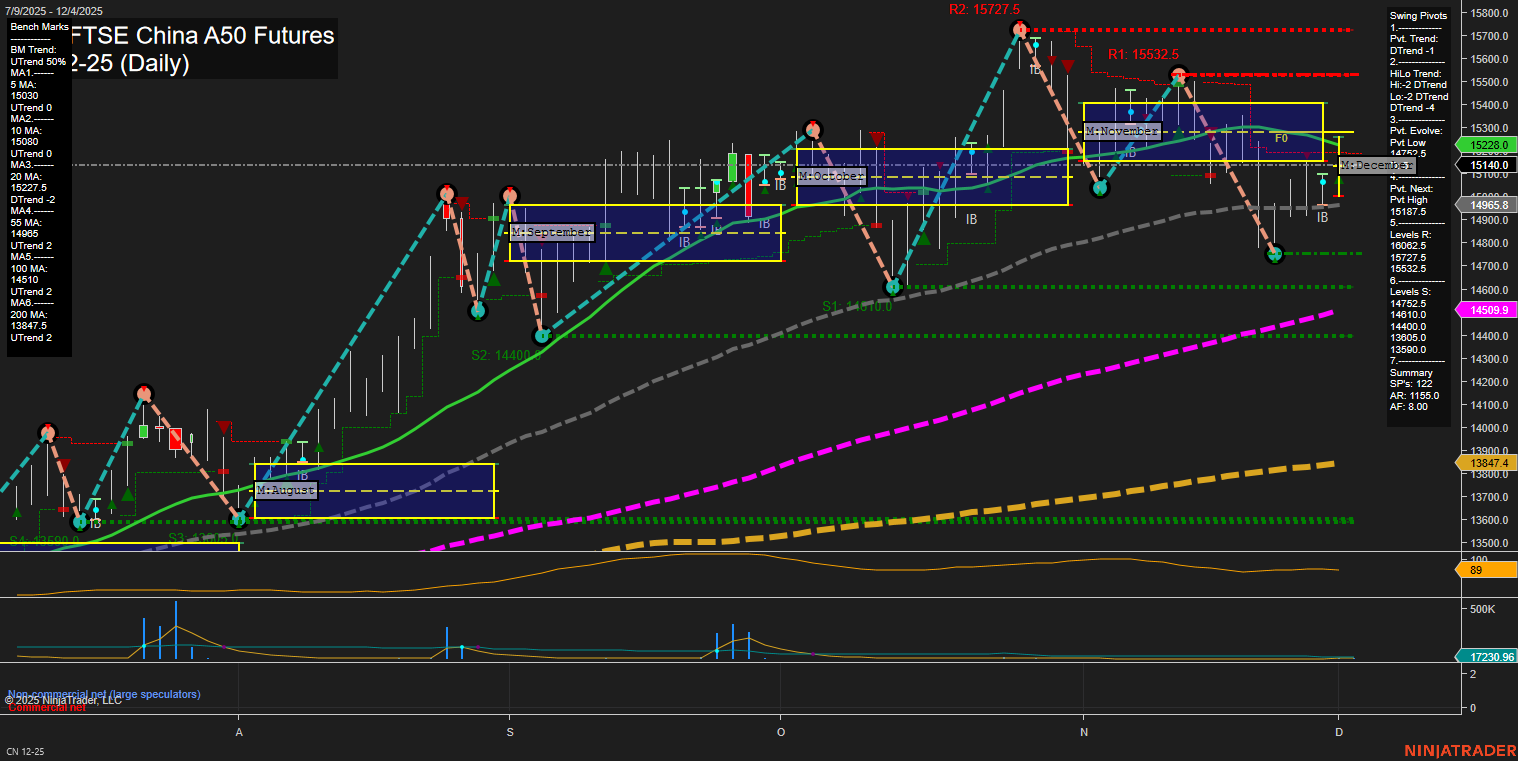
Task: Click the 'Non-commercial net (large speculators)' legend text
Action: click(x=104, y=694)
